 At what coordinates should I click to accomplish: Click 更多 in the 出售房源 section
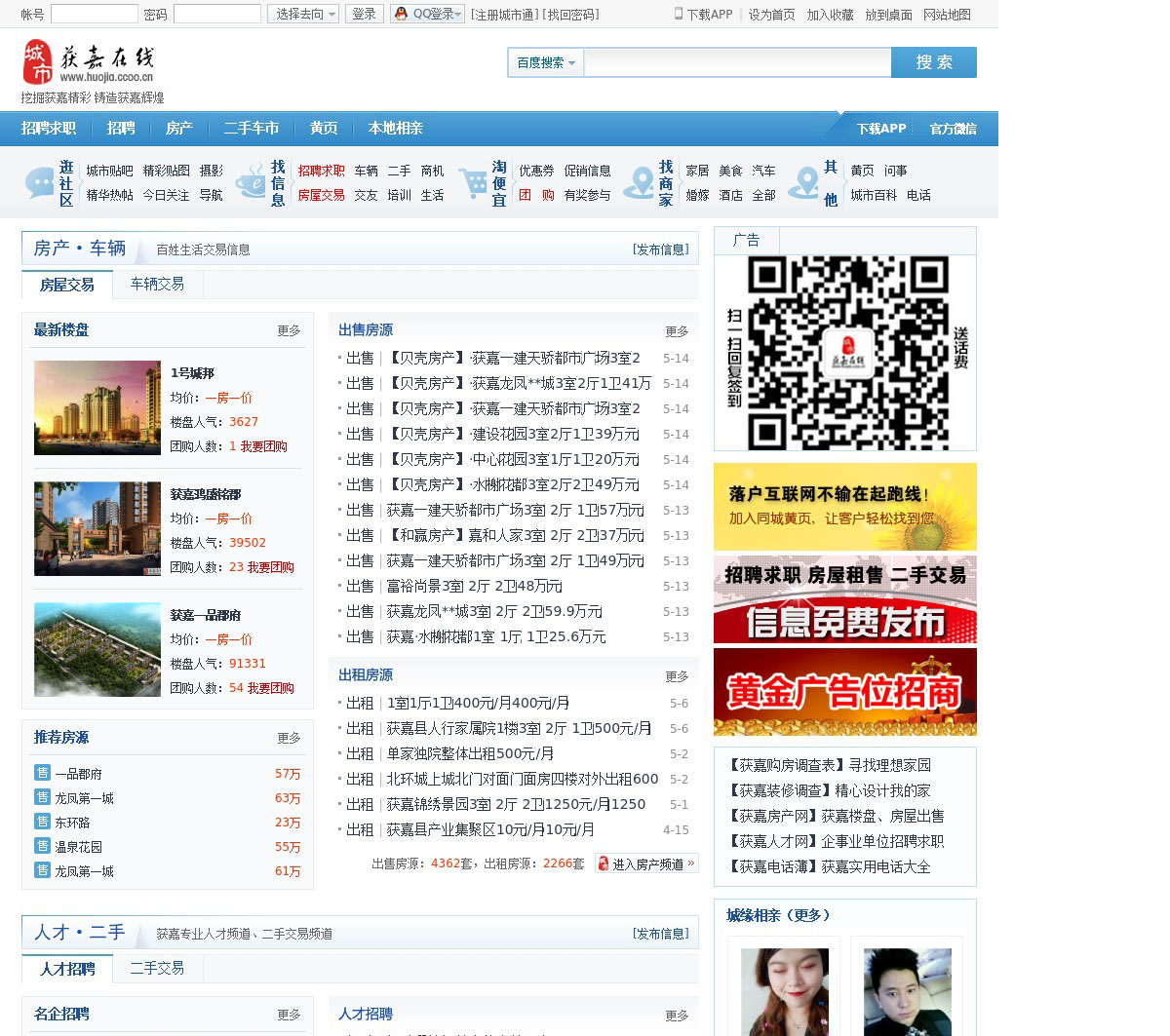677,331
